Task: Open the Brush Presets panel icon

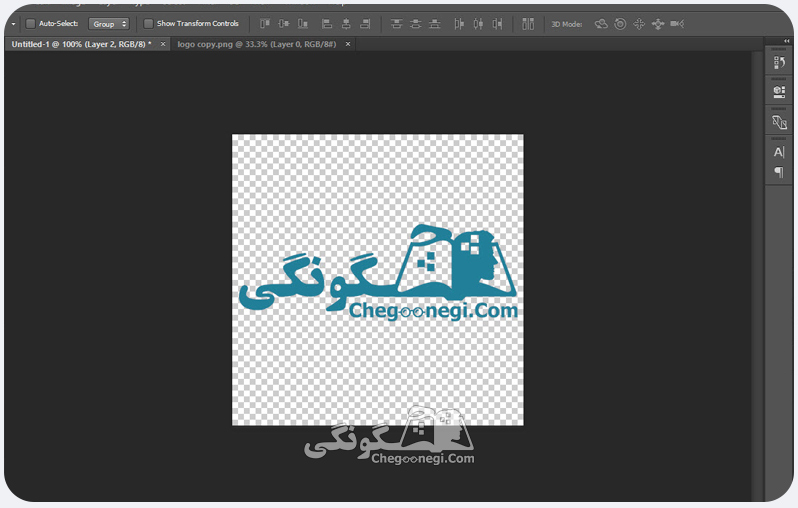Action: coord(779,122)
